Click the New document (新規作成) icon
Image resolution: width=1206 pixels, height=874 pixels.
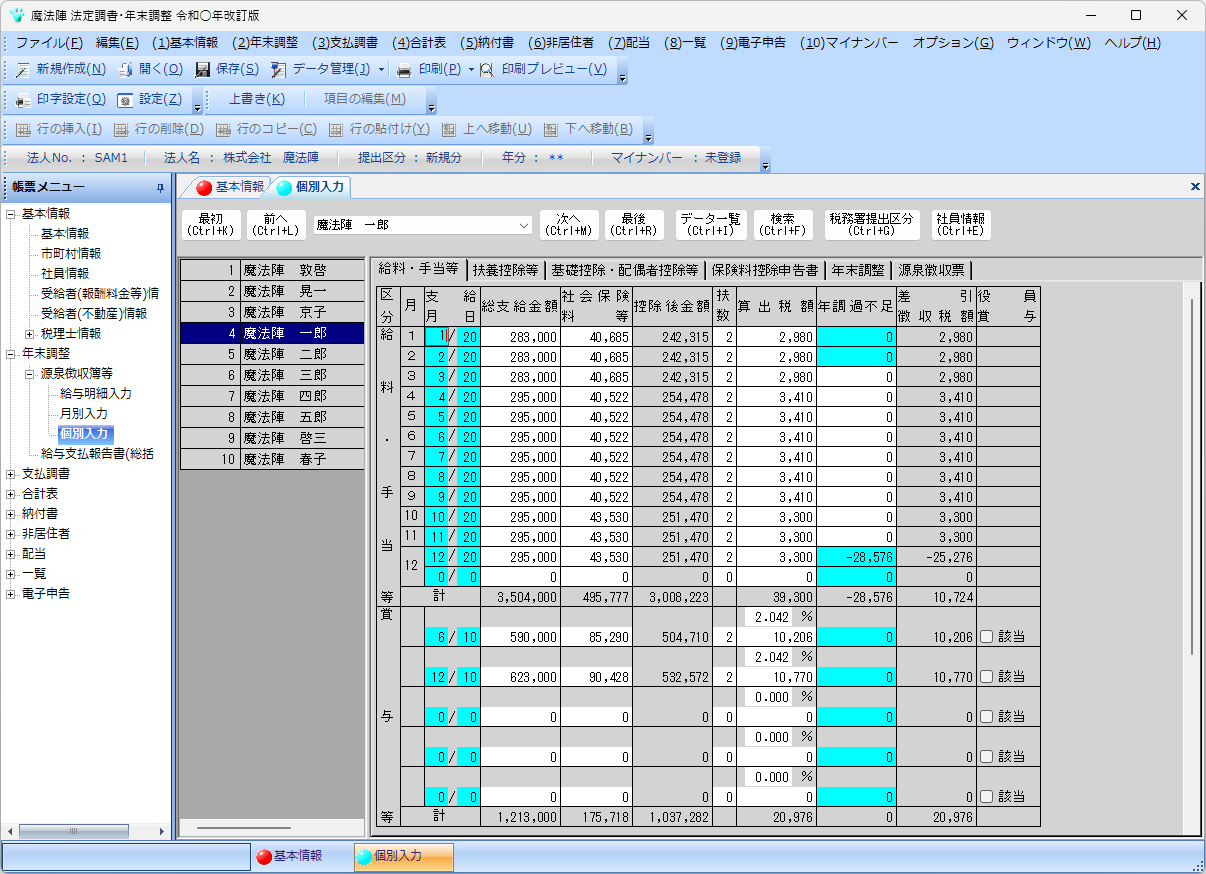coord(22,70)
